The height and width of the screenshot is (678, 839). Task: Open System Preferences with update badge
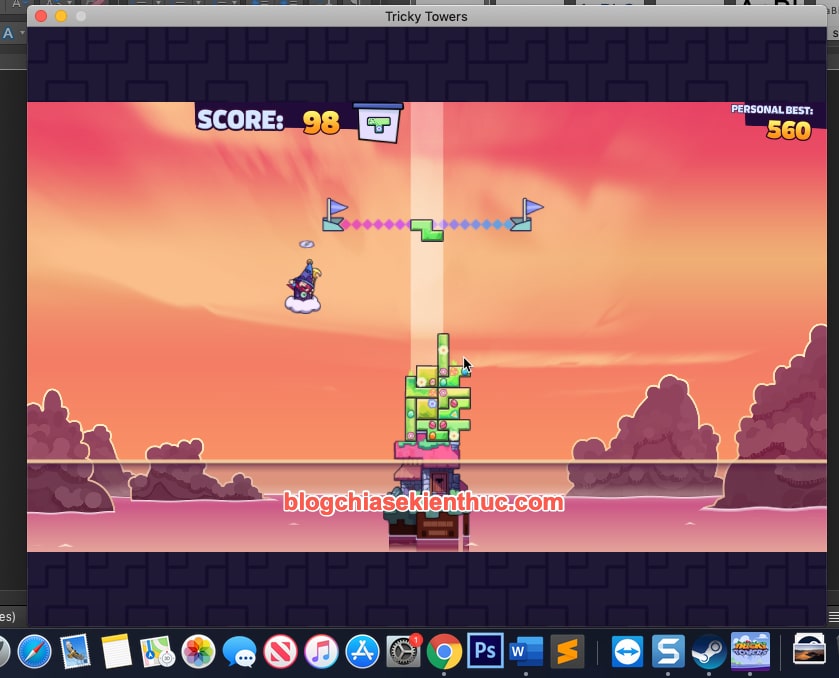click(x=403, y=652)
